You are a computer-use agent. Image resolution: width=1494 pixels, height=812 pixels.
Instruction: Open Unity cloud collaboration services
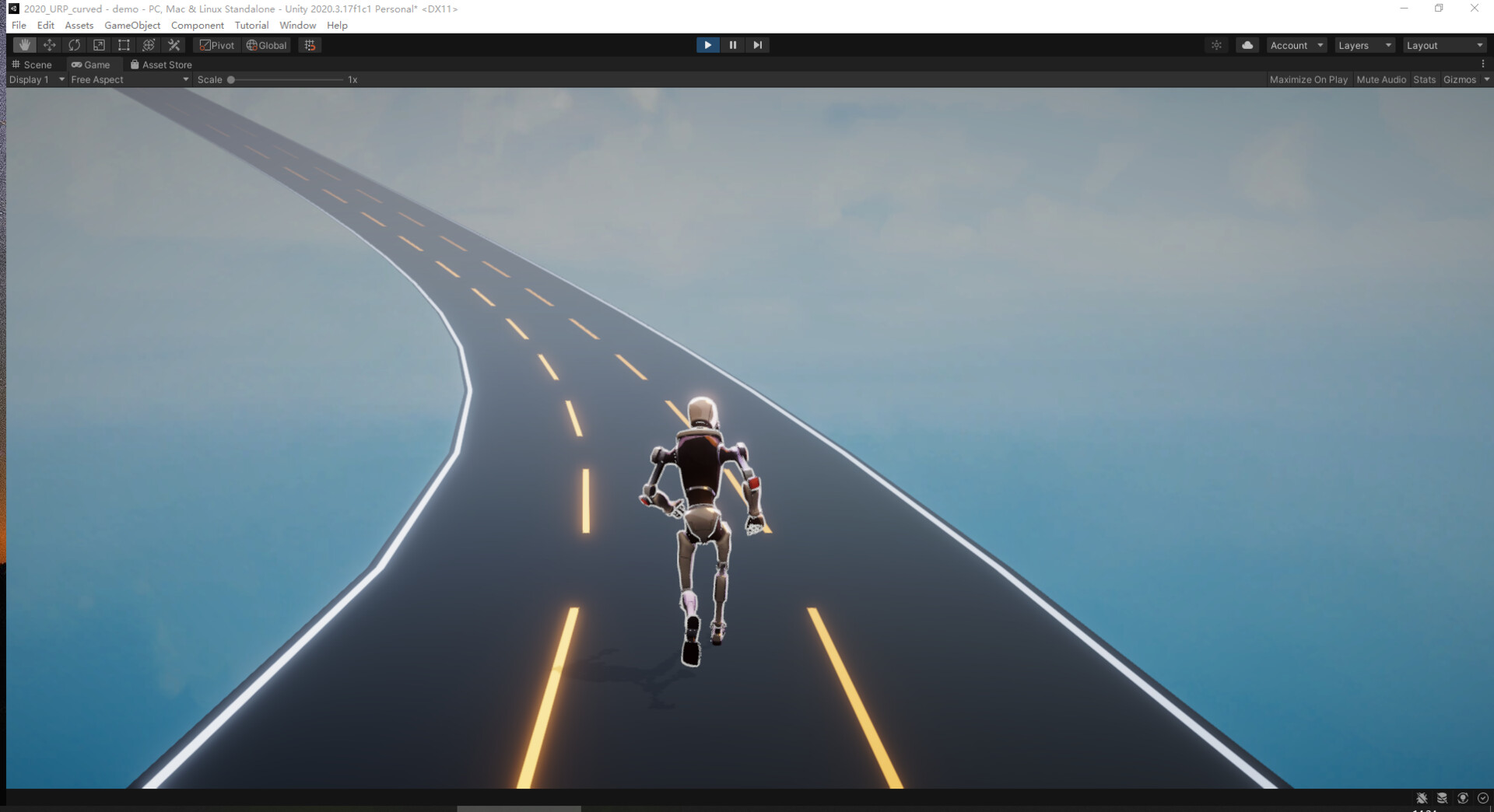1247,44
